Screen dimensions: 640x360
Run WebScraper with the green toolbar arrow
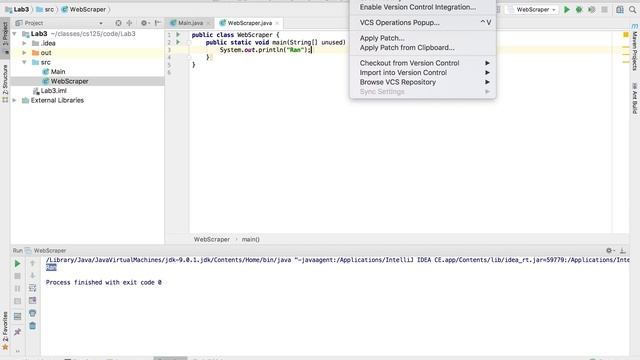pos(567,9)
